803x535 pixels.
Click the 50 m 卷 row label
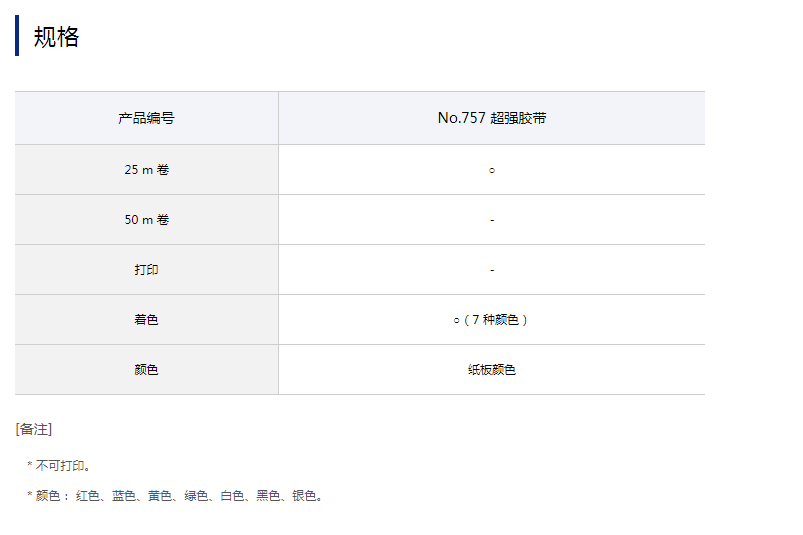[146, 220]
